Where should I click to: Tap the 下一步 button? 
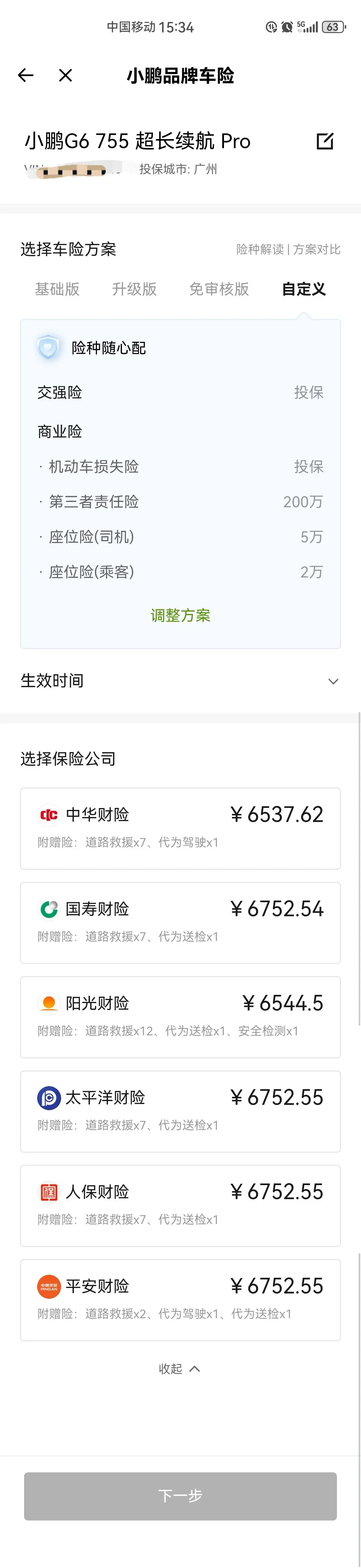[180, 1496]
